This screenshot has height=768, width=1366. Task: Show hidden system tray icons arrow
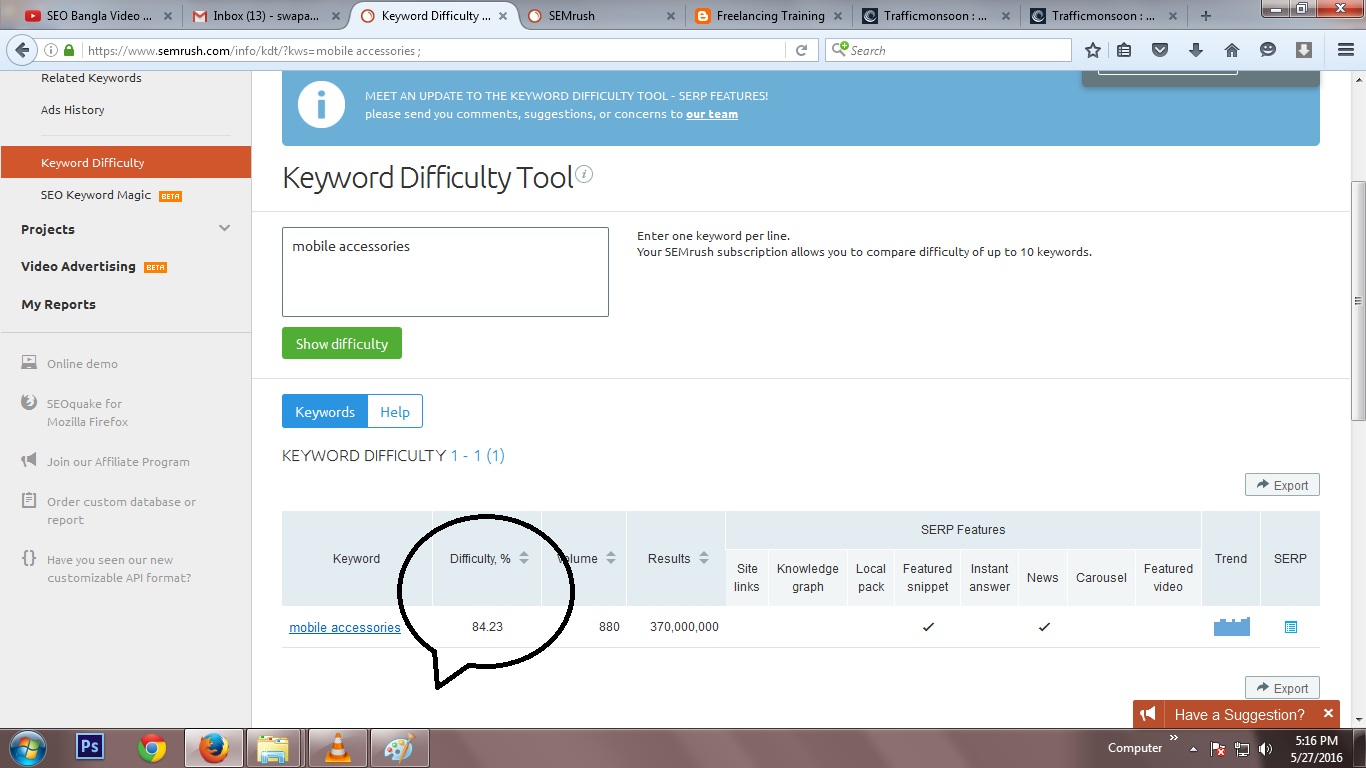1193,748
